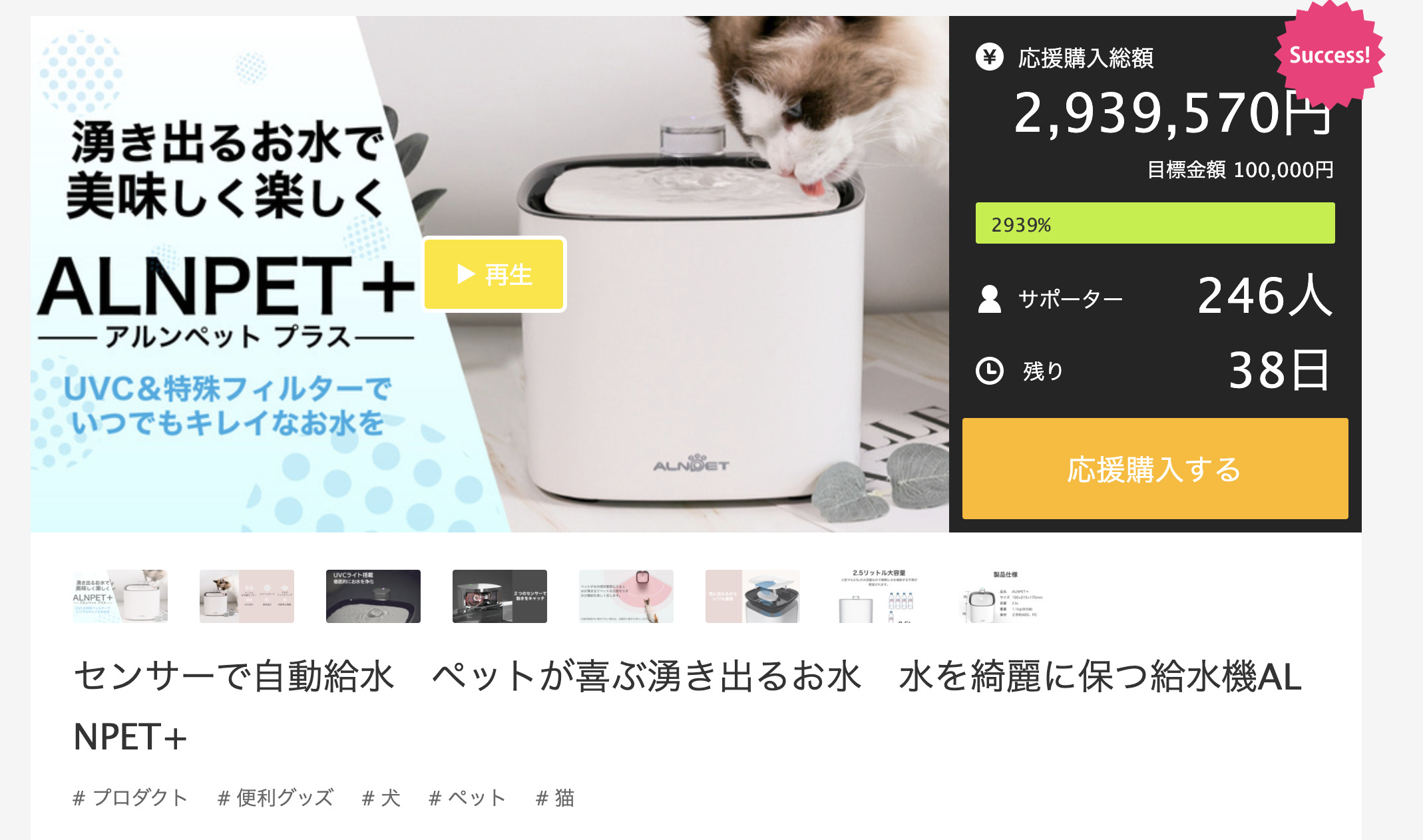The width and height of the screenshot is (1423, 840).
Task: Select the second thumbnail with pink background
Action: (247, 596)
